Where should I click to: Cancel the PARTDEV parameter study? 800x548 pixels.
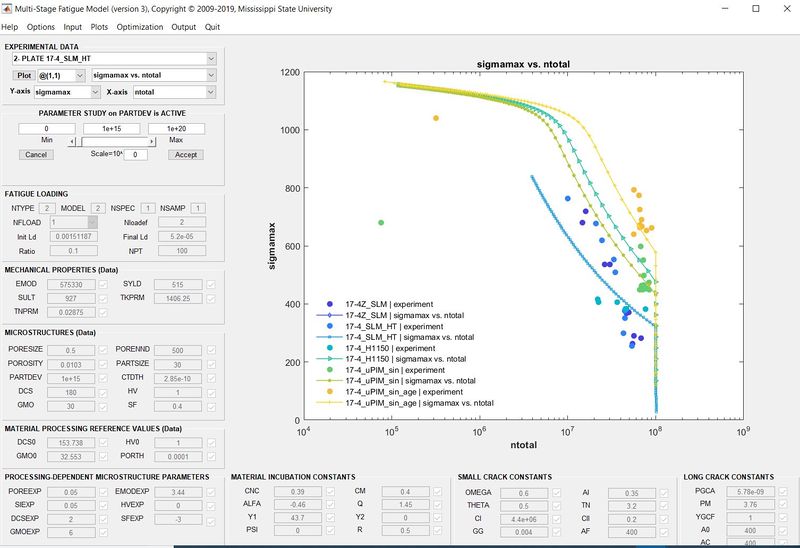[36, 155]
